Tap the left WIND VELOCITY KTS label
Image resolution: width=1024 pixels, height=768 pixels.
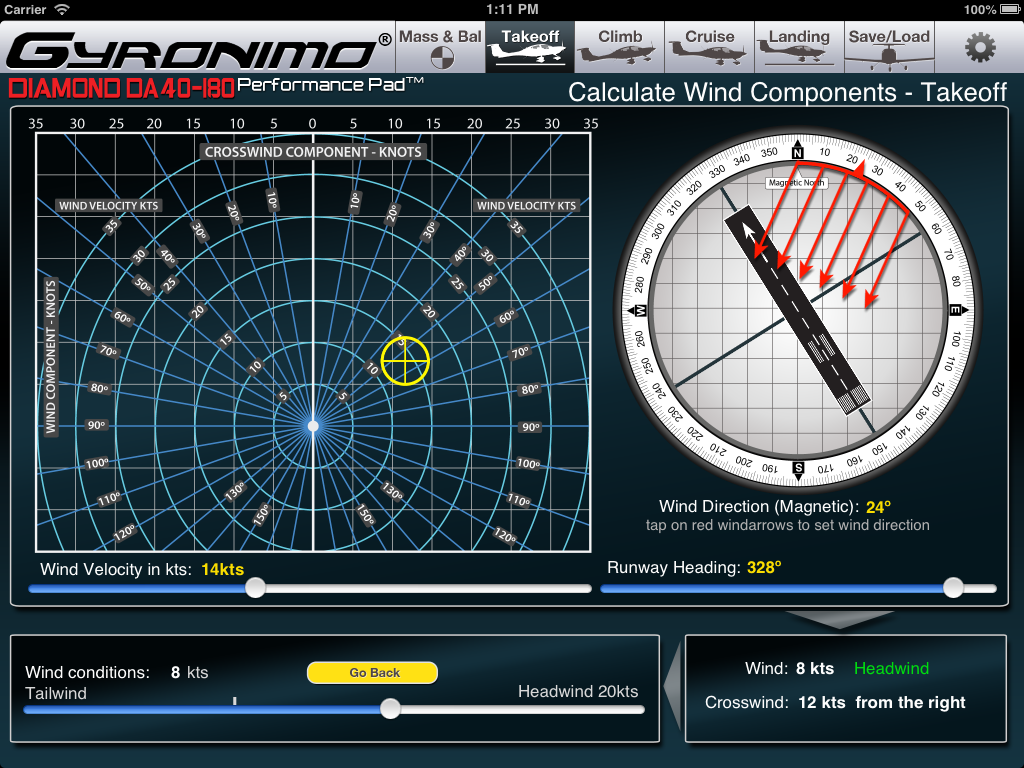[108, 205]
